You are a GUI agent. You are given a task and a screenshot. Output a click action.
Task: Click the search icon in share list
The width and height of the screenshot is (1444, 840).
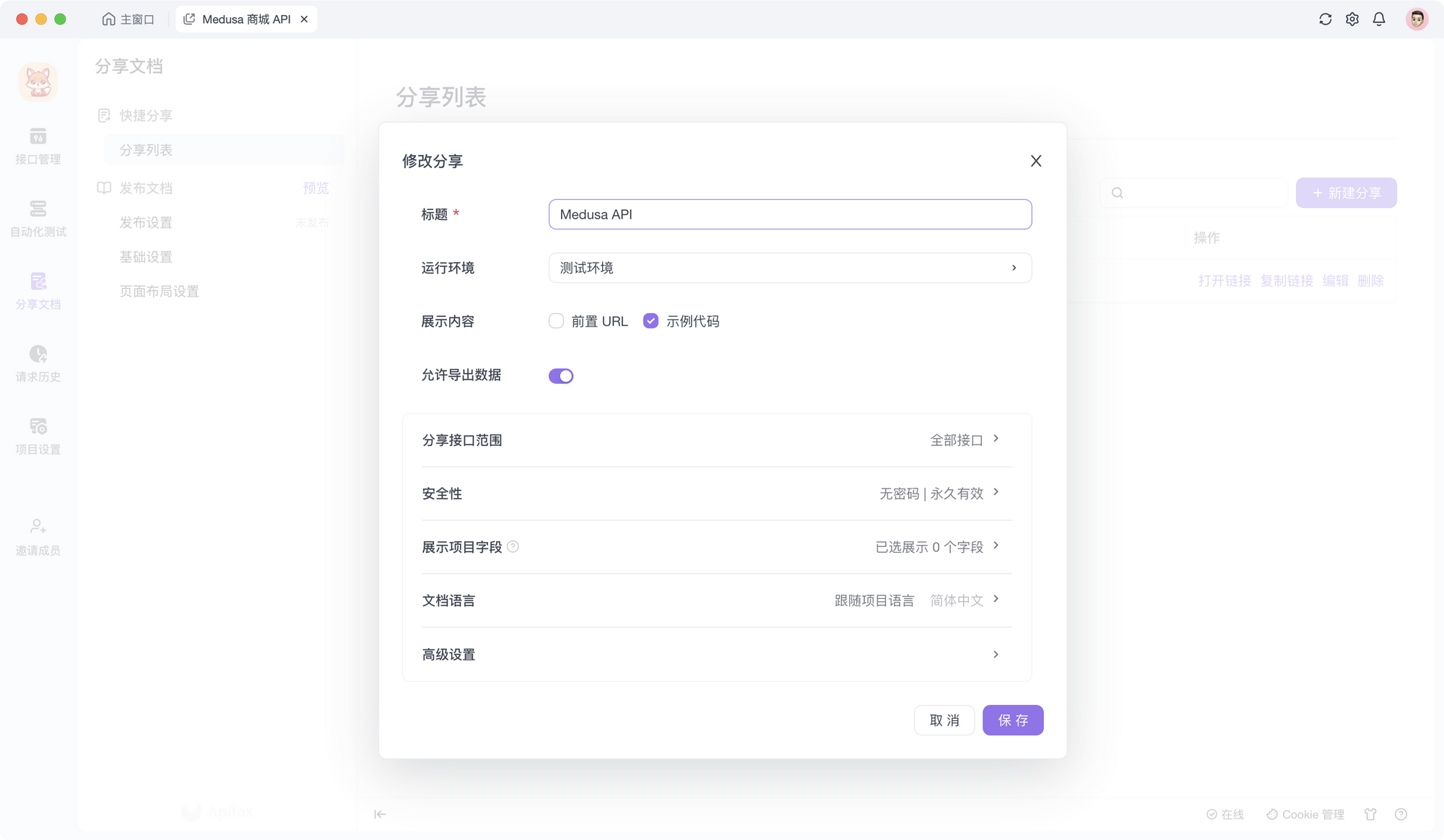pyautogui.click(x=1117, y=193)
